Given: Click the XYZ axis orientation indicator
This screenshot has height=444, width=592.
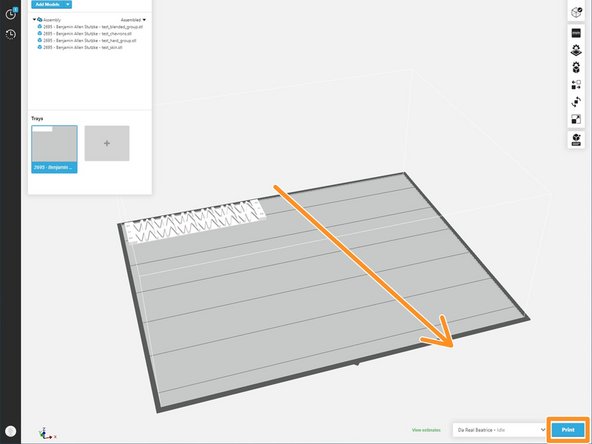Looking at the screenshot, I should (47, 433).
